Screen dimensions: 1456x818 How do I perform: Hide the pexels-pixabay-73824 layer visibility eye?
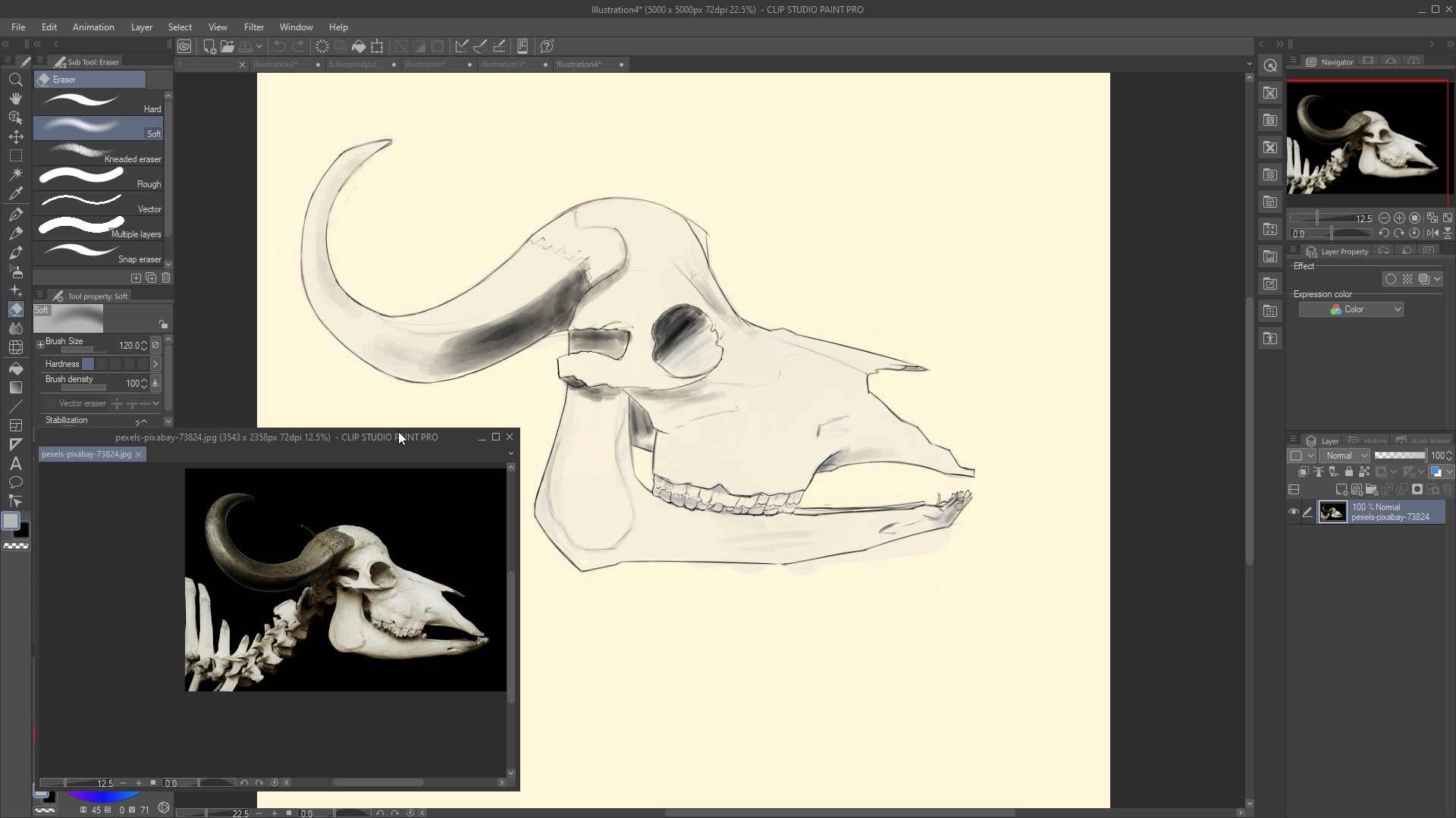1294,512
